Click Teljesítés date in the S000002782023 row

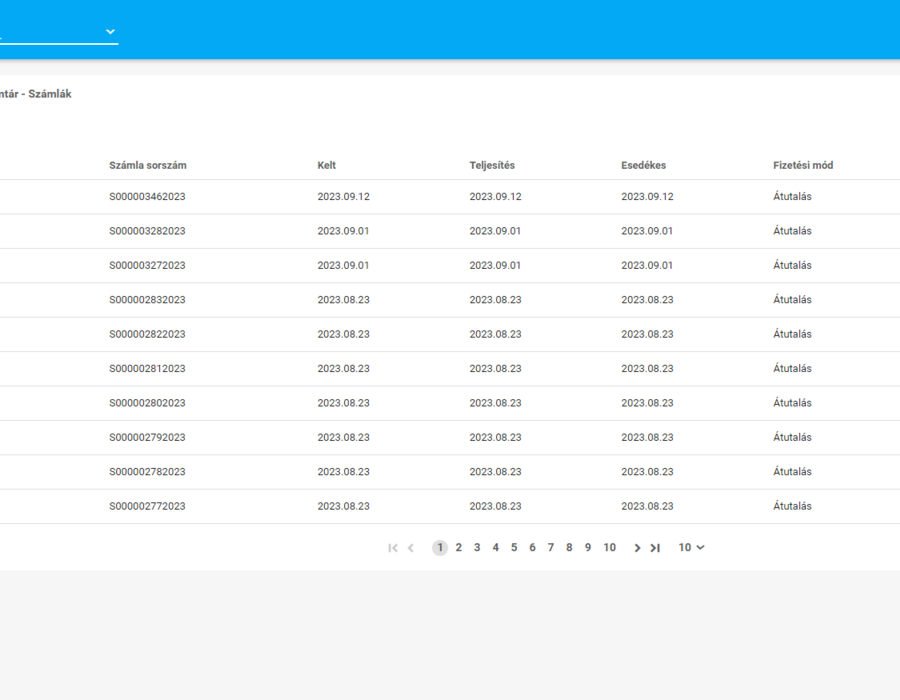(x=495, y=472)
